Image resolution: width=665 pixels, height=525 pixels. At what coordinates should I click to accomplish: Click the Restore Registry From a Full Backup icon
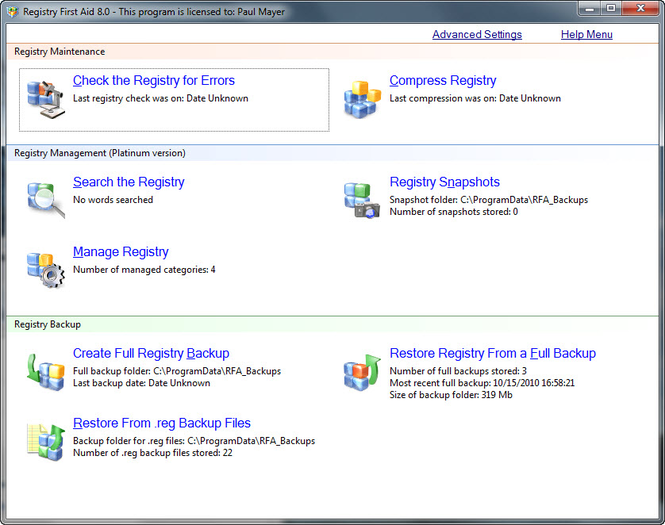pyautogui.click(x=362, y=372)
